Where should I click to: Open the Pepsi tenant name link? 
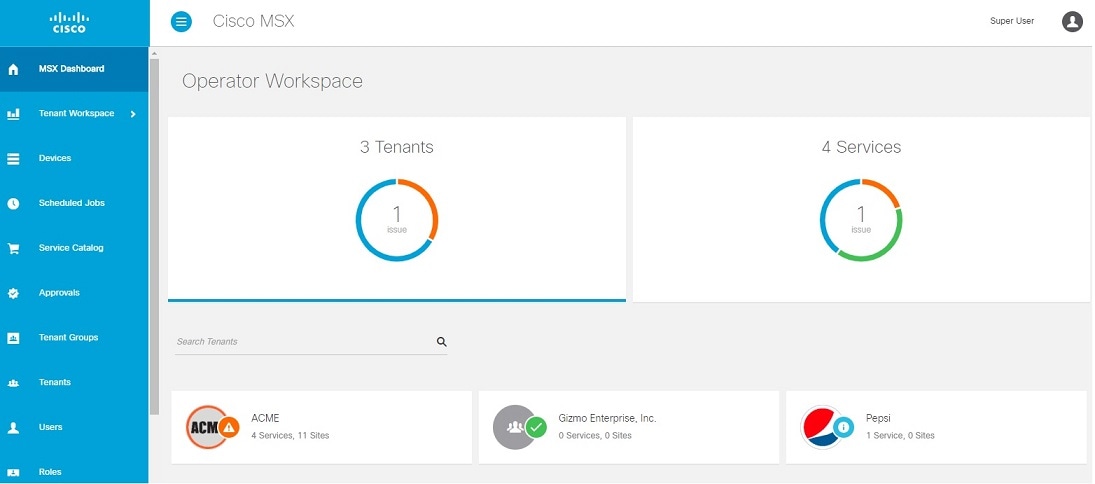878,418
